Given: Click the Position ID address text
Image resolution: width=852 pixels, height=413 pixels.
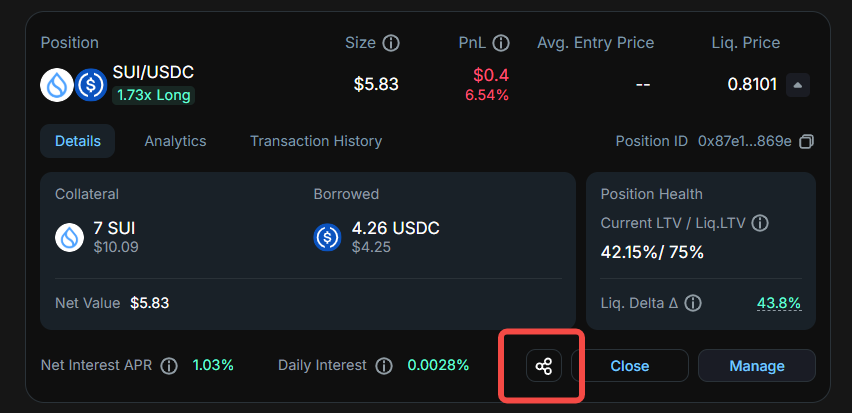Looking at the screenshot, I should pos(744,142).
